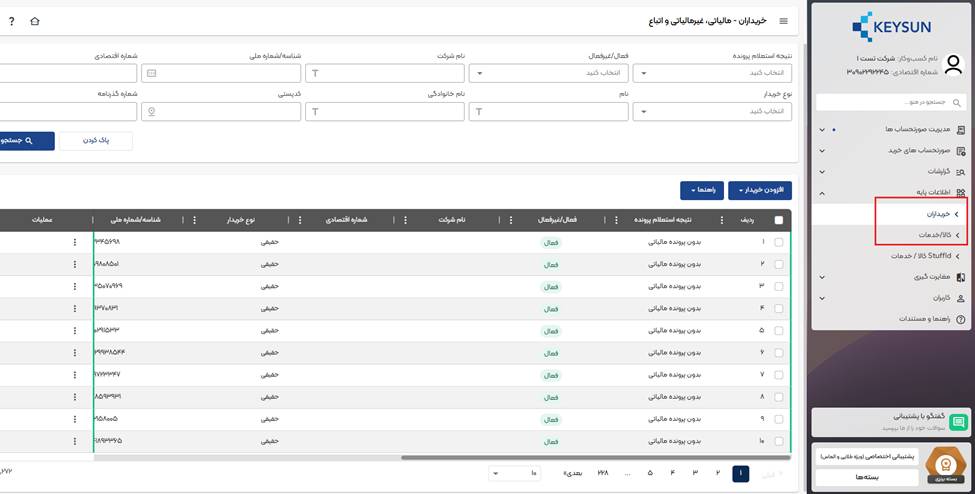Tick the select-all checkbox in the table header

[x=779, y=220]
